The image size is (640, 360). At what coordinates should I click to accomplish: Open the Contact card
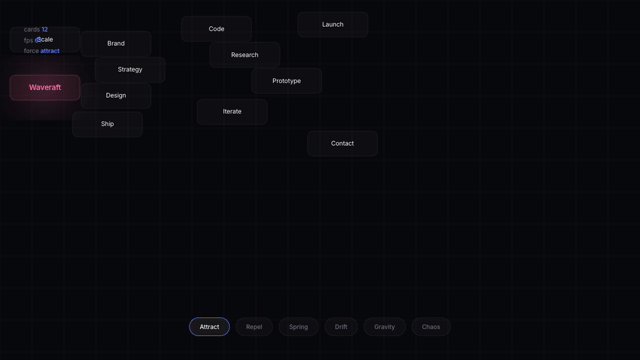point(342,143)
